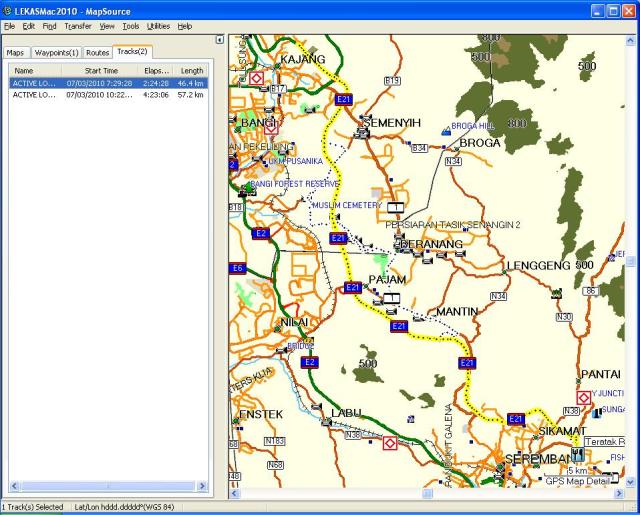The image size is (640, 515).
Task: Switch to the Routes tab
Action: pos(98,53)
